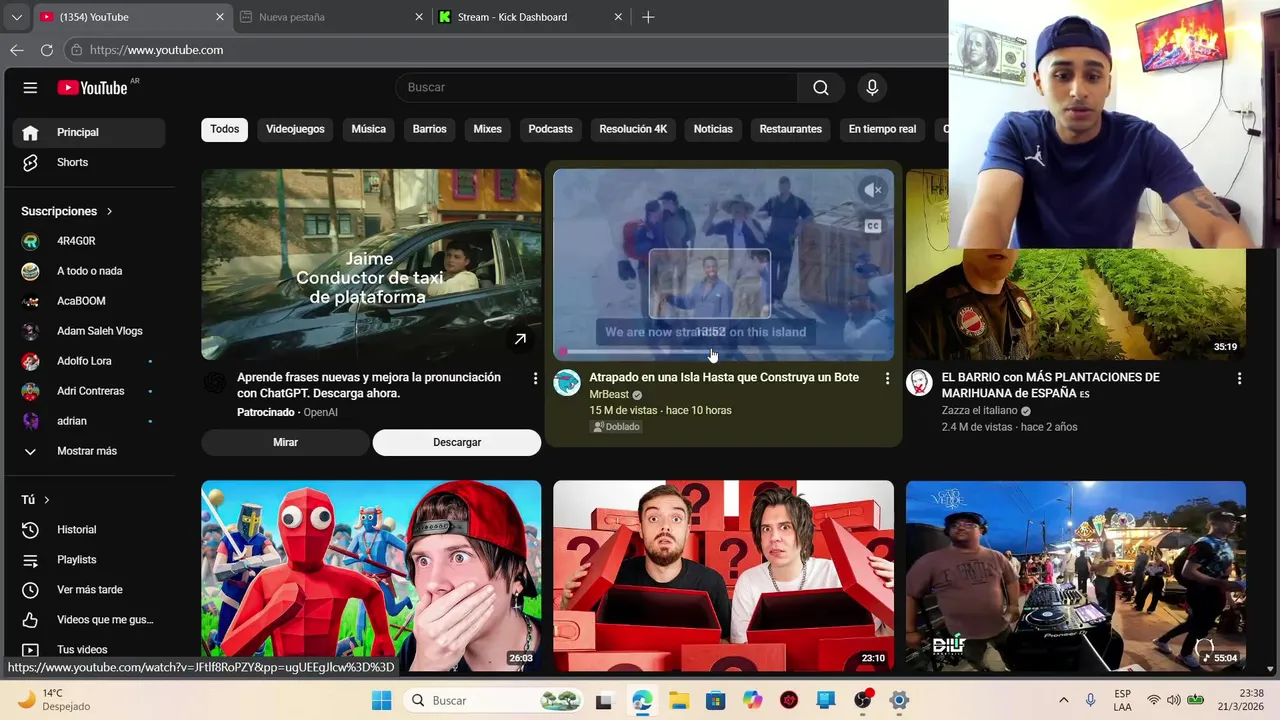The image size is (1280, 720).
Task: Reload the page in the browser
Action: tap(47, 50)
